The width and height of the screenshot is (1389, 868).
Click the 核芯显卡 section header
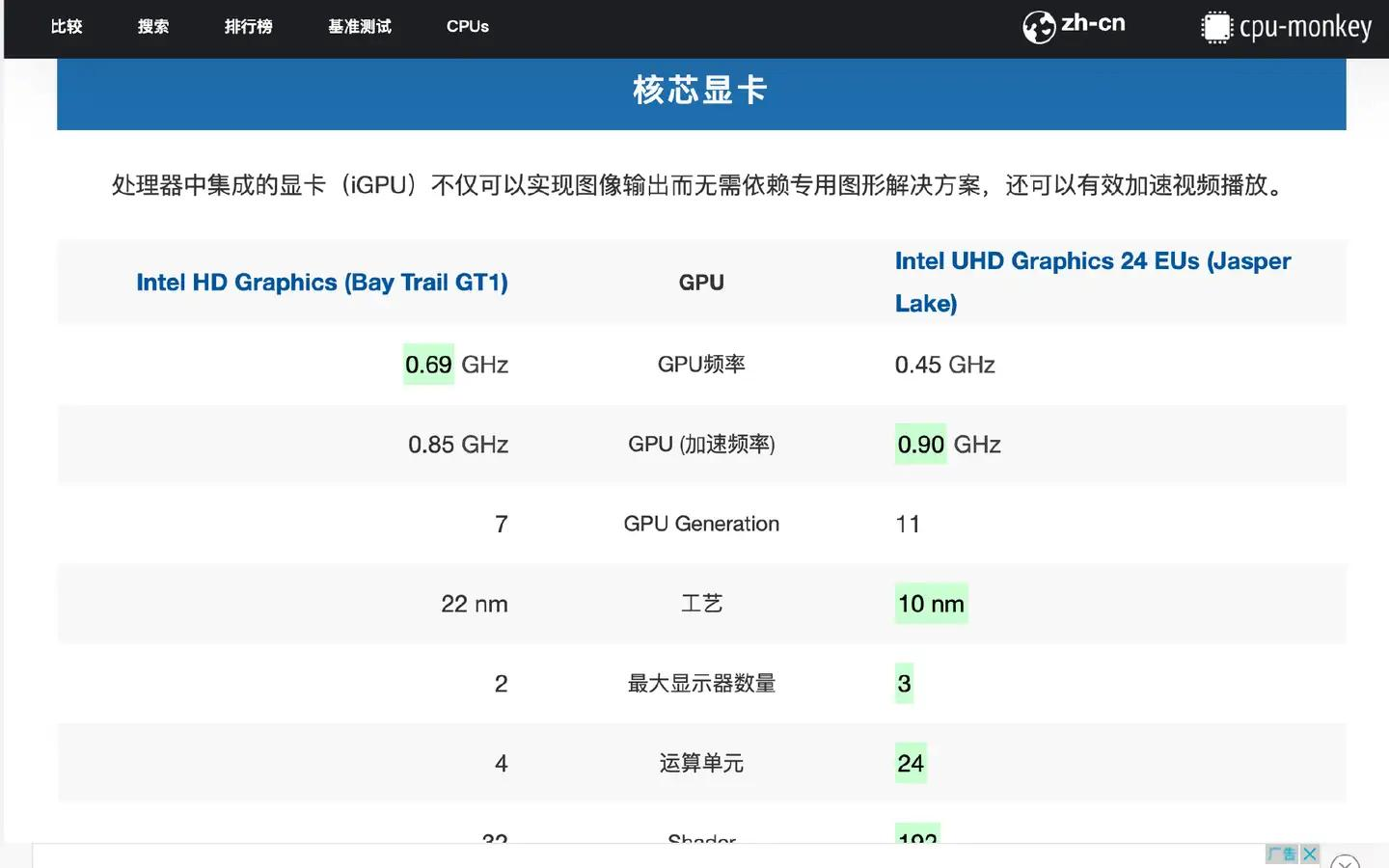pyautogui.click(x=701, y=91)
